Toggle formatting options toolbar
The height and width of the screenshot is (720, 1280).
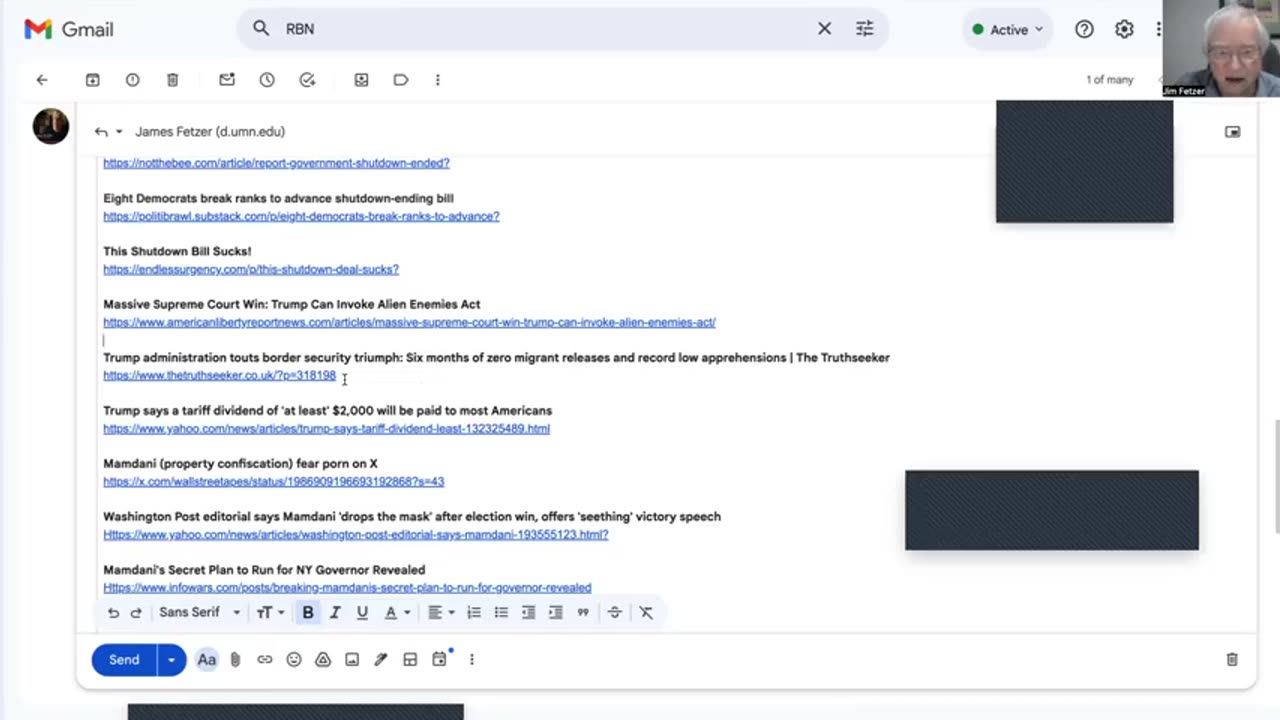click(x=207, y=660)
